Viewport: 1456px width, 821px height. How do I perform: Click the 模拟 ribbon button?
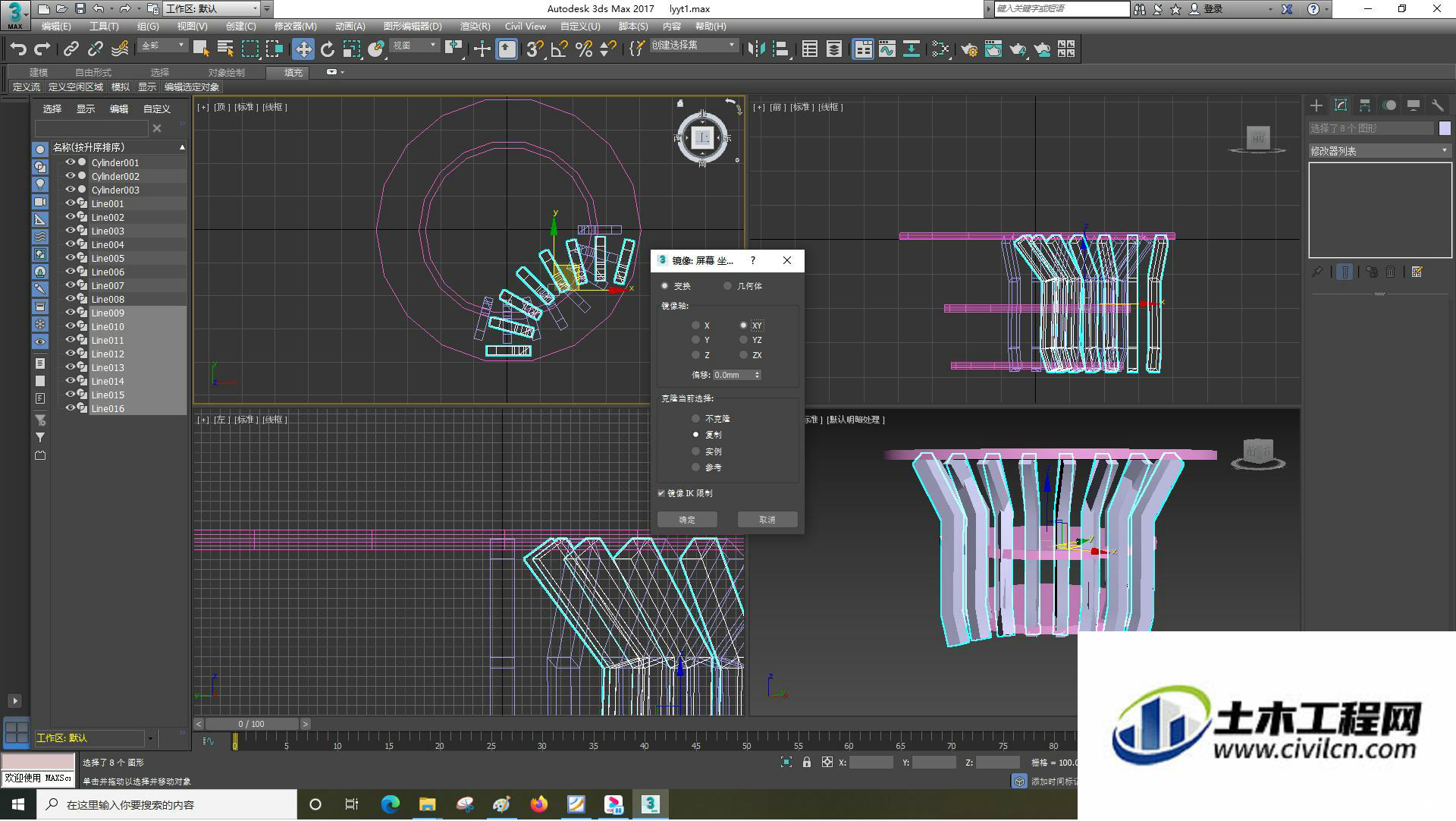click(121, 87)
